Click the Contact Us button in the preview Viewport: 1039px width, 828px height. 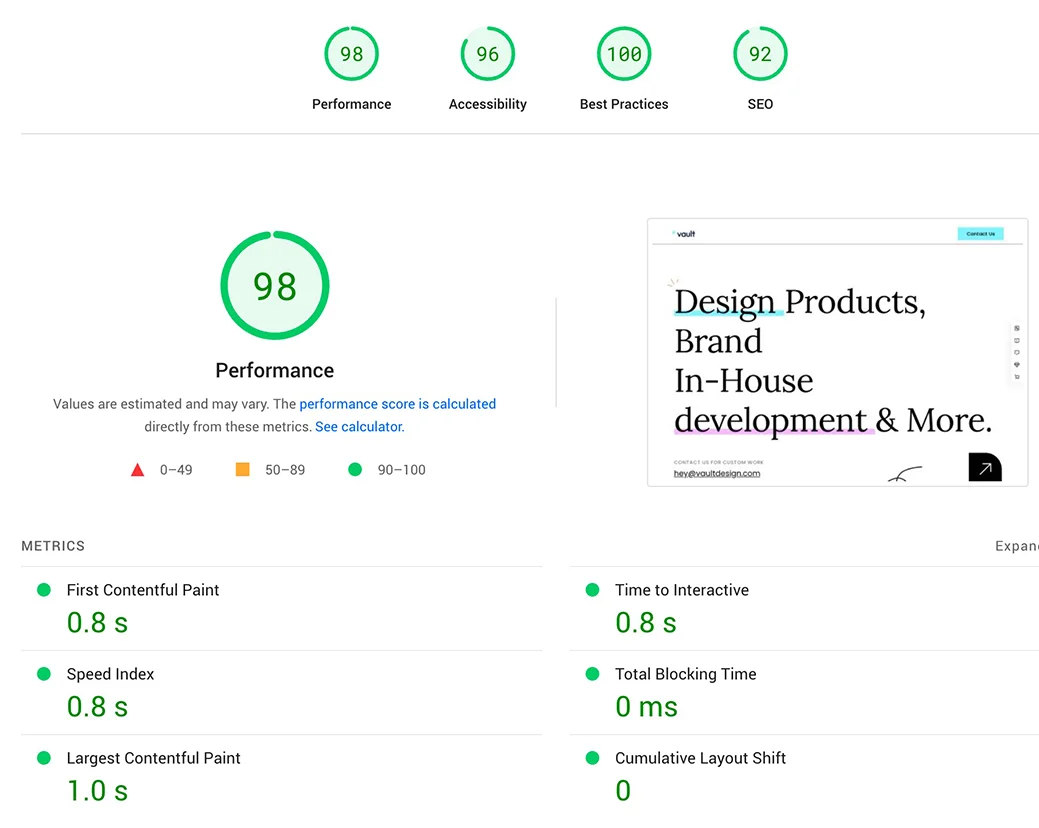tap(980, 234)
